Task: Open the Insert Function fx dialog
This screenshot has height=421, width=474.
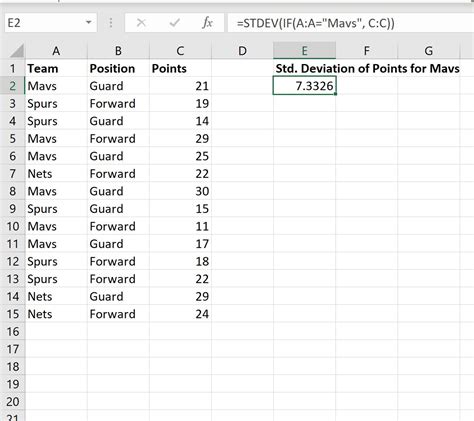Action: 207,23
